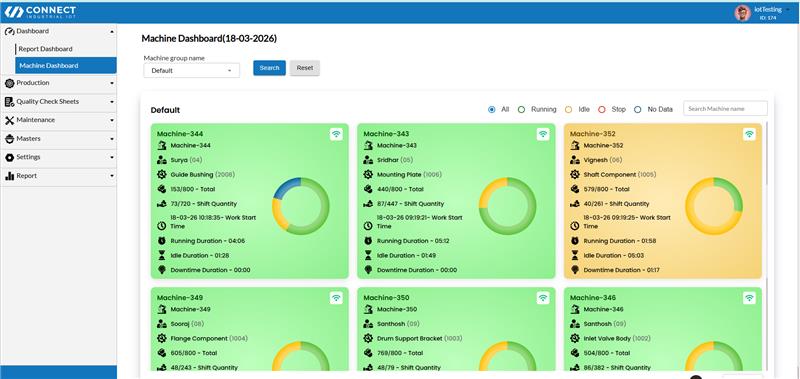Click the Machine-343 donut chart
800x379 pixels.
[x=508, y=206]
